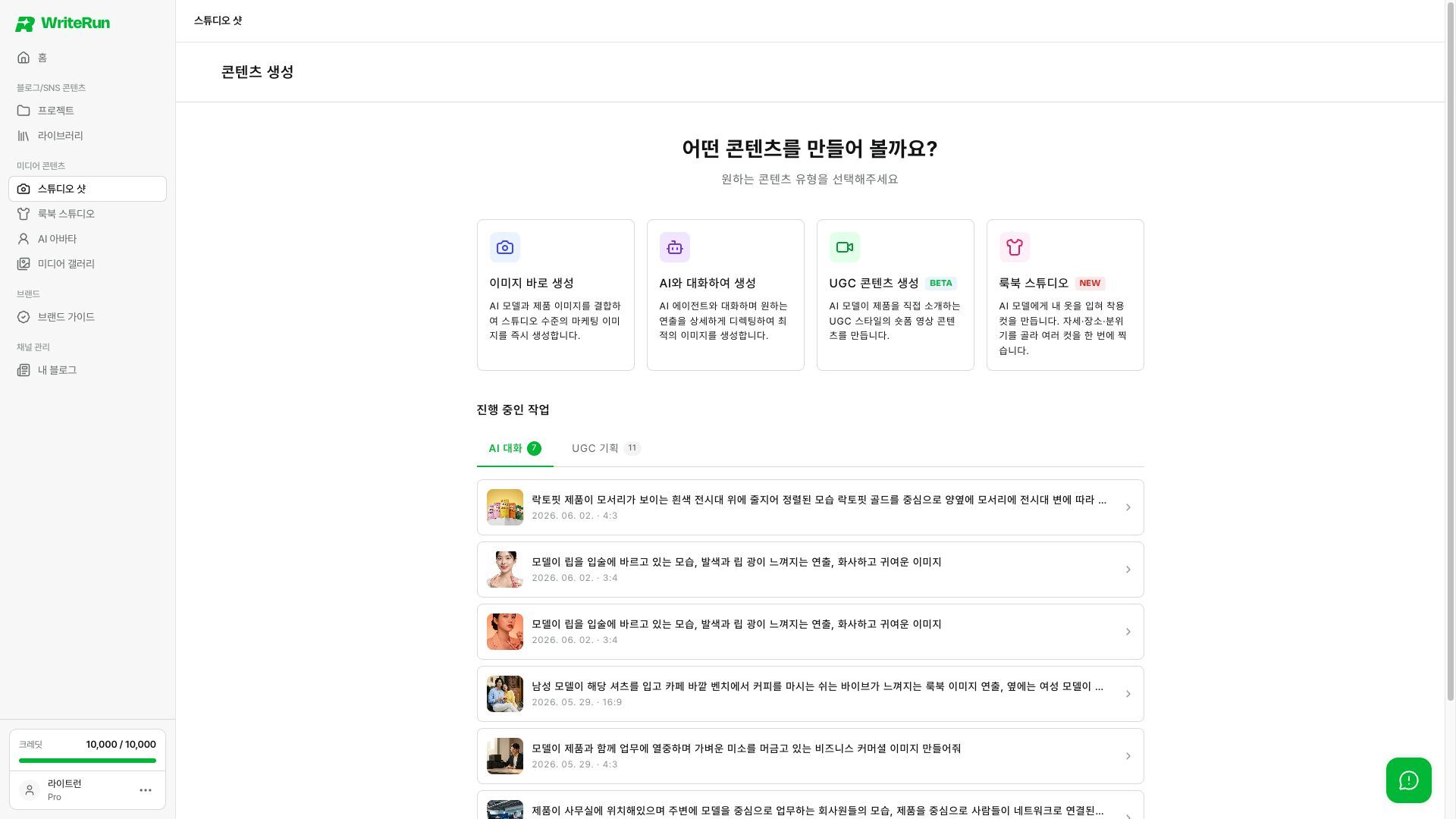Click the BETA badge on UGC card
Image resolution: width=1456 pixels, height=819 pixels.
point(941,283)
